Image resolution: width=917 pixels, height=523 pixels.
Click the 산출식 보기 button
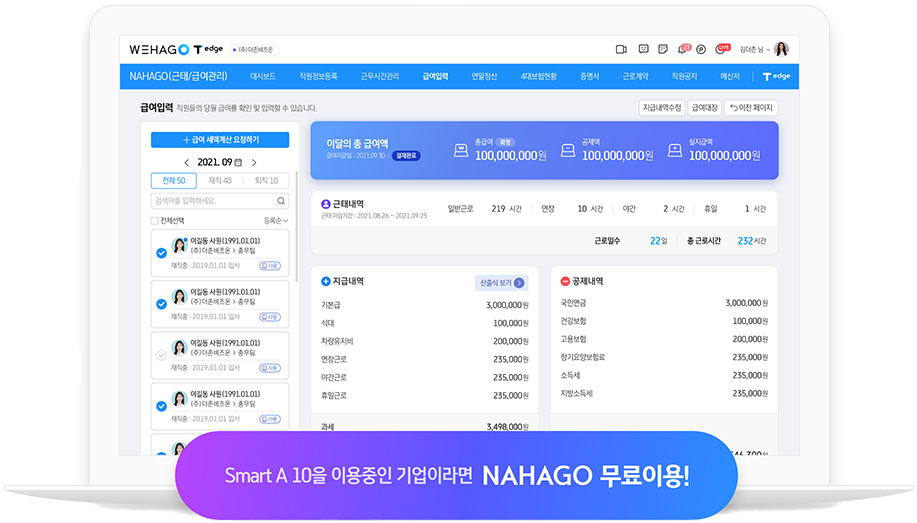coord(502,283)
